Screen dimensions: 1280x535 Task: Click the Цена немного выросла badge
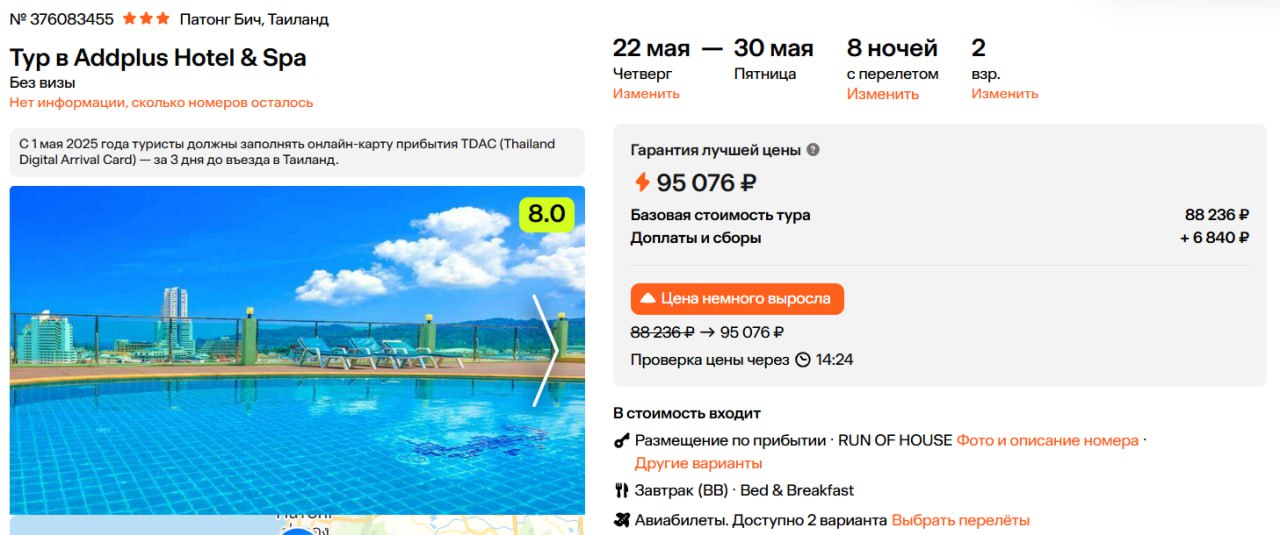click(737, 299)
